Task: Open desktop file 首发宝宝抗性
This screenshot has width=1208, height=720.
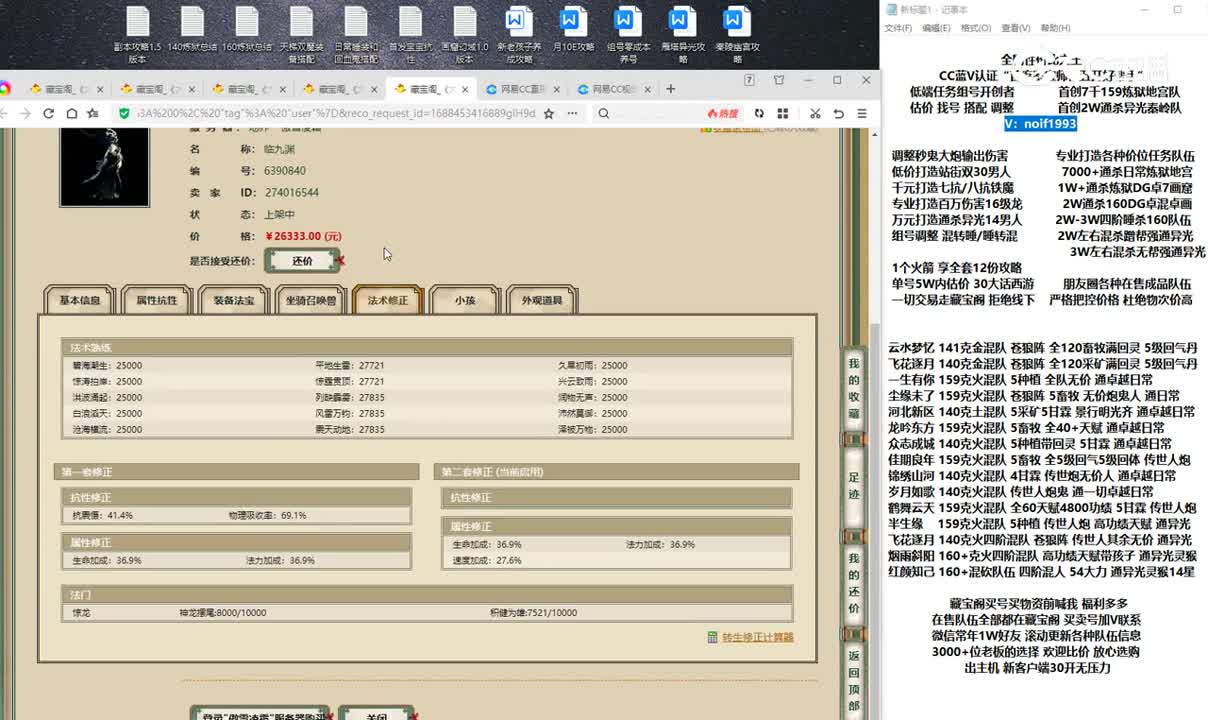Action: pyautogui.click(x=410, y=33)
